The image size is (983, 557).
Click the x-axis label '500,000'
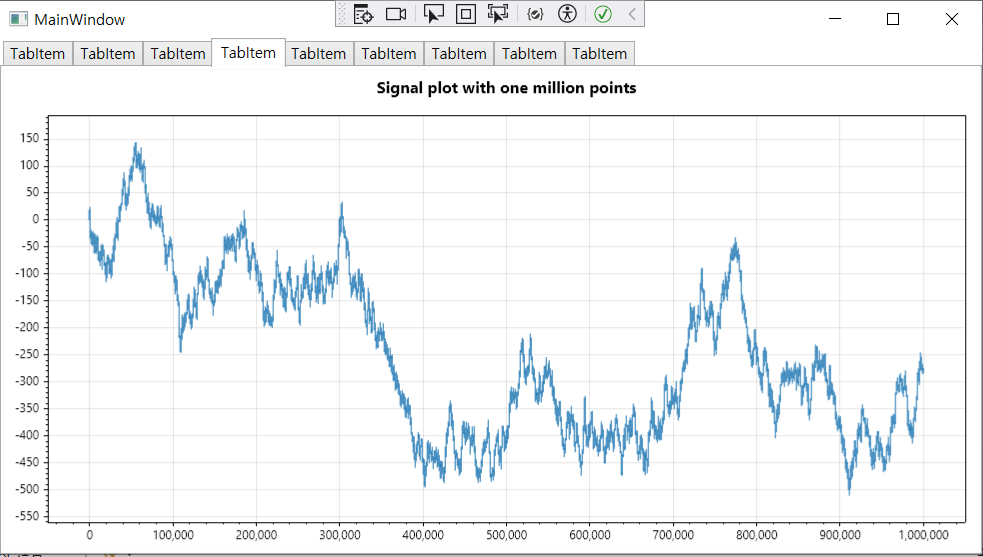click(x=507, y=535)
